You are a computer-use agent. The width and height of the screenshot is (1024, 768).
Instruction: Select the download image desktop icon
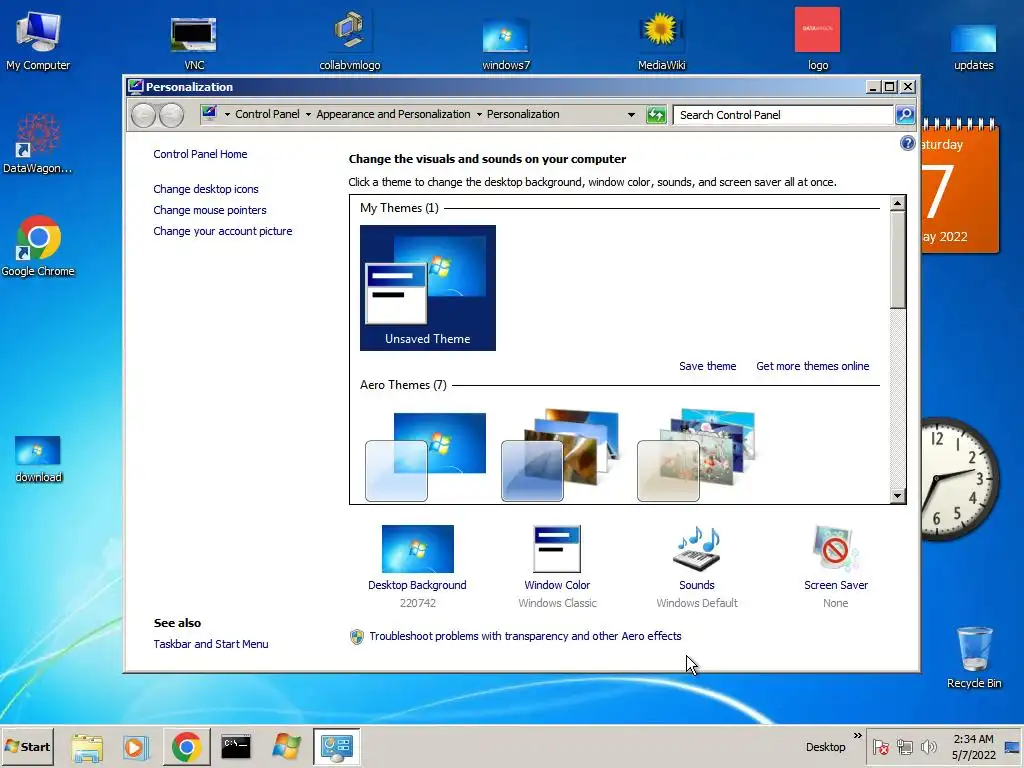(38, 459)
